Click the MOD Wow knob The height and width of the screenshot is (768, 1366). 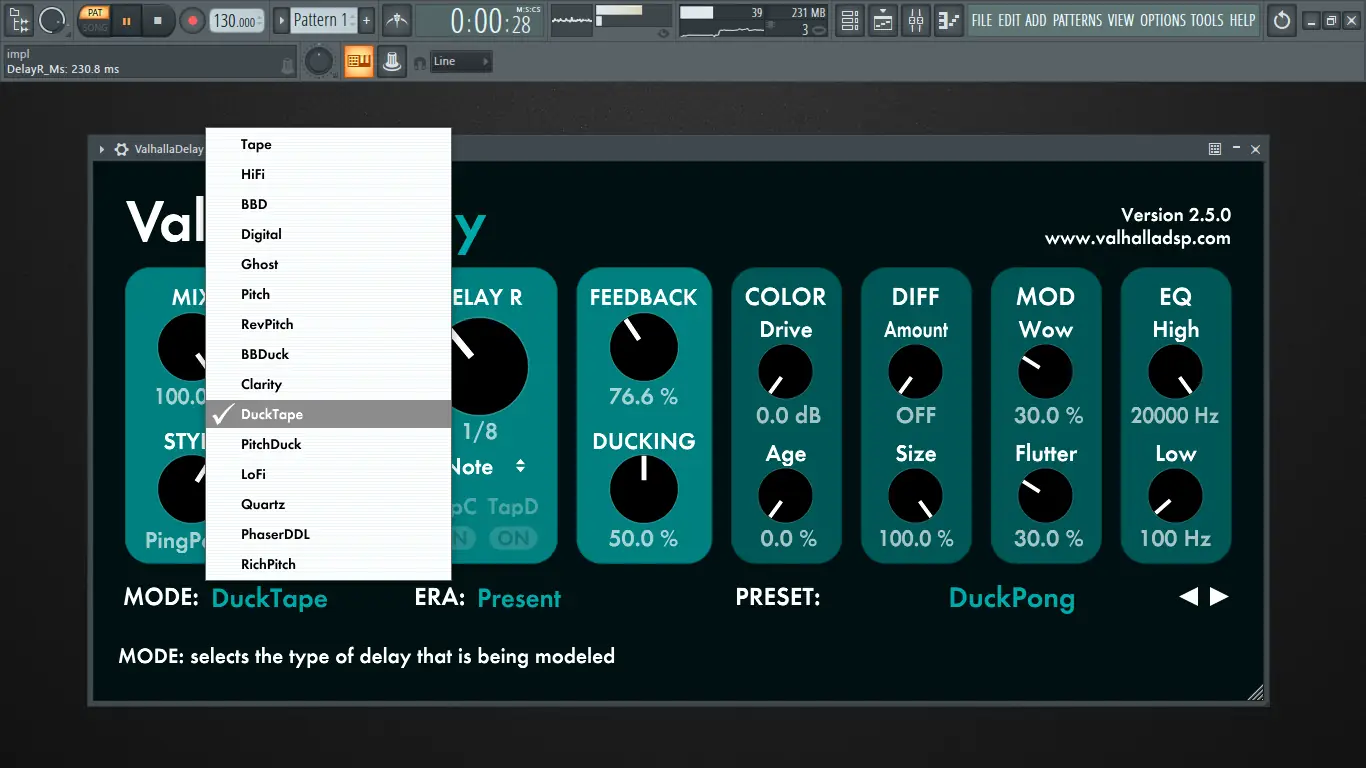coord(1046,373)
